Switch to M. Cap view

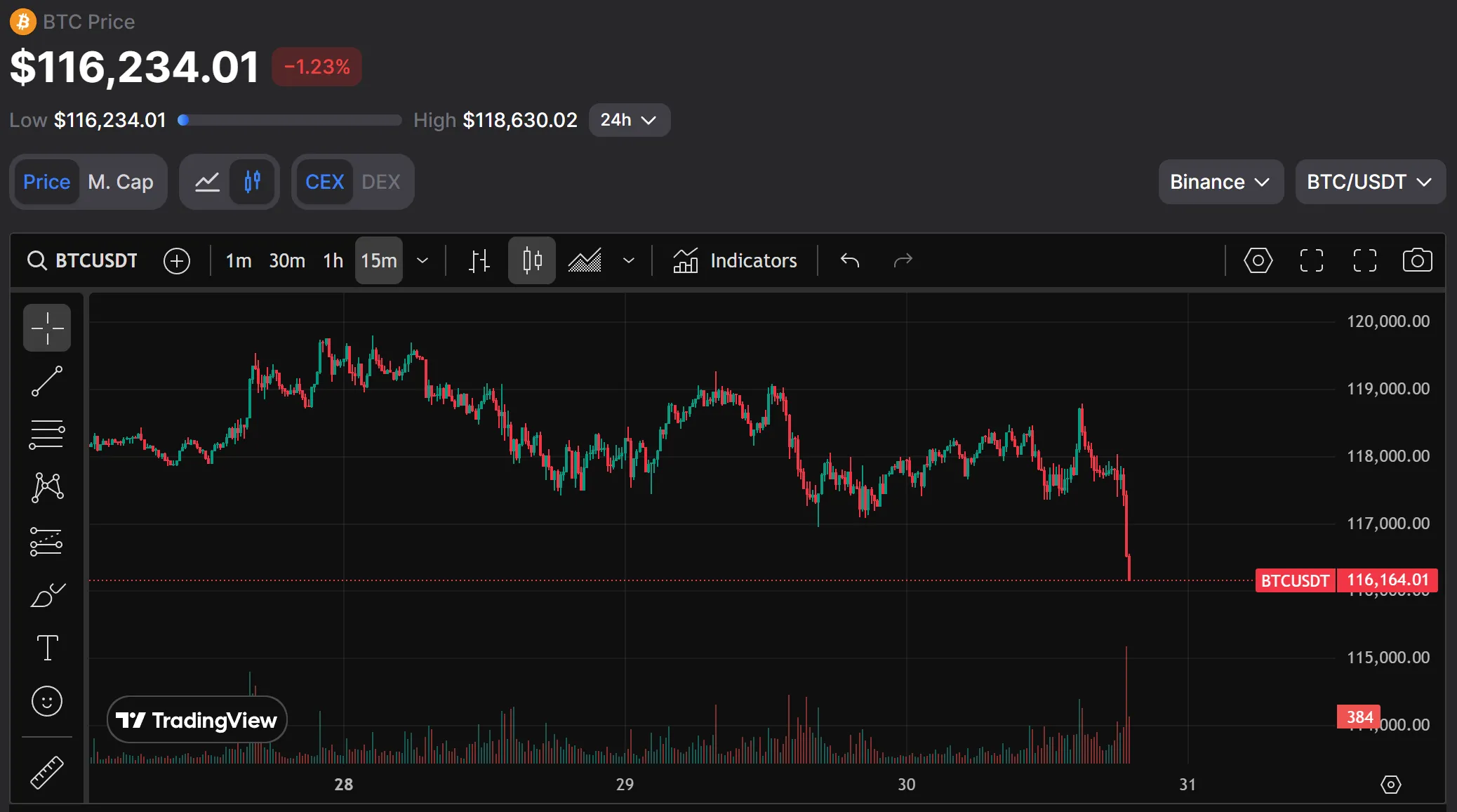tap(121, 182)
